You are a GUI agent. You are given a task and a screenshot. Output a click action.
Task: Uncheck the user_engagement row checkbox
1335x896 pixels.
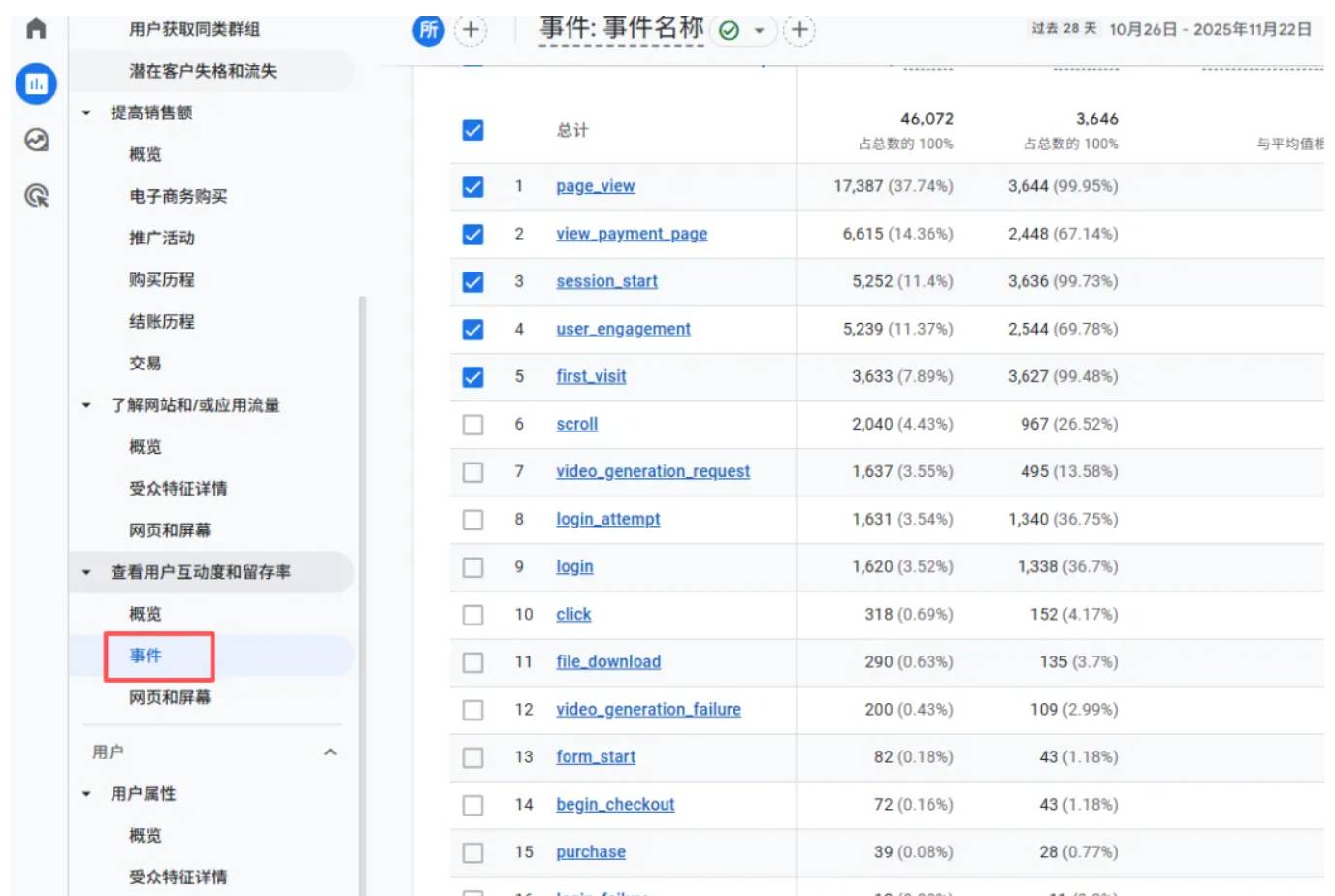(472, 329)
